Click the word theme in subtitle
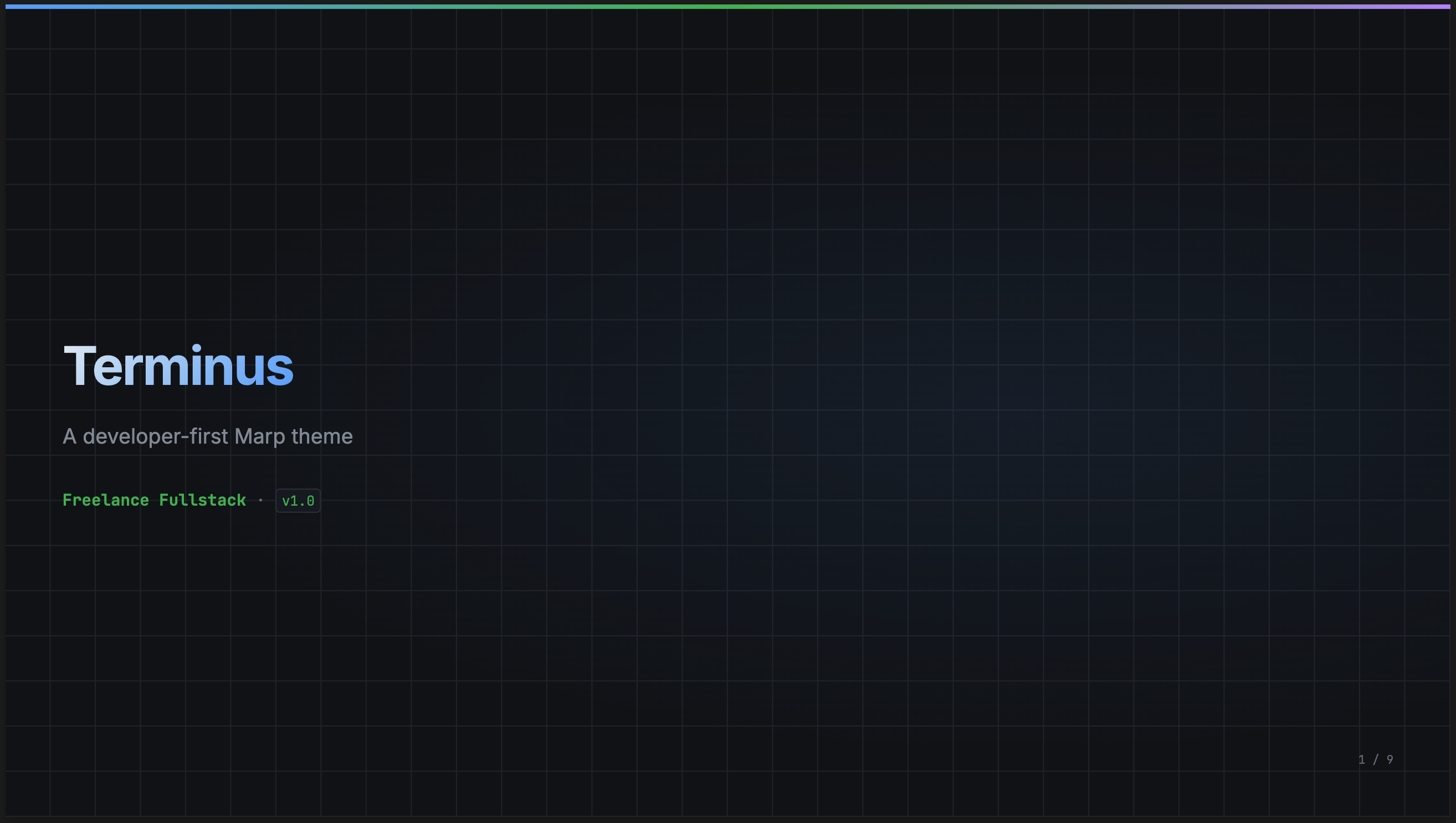This screenshot has height=823, width=1456. click(322, 436)
